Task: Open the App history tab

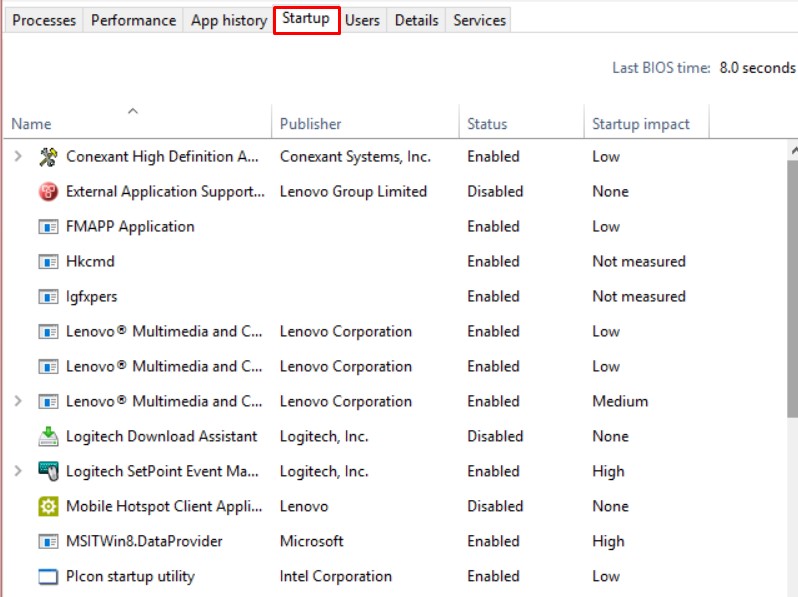Action: (229, 20)
